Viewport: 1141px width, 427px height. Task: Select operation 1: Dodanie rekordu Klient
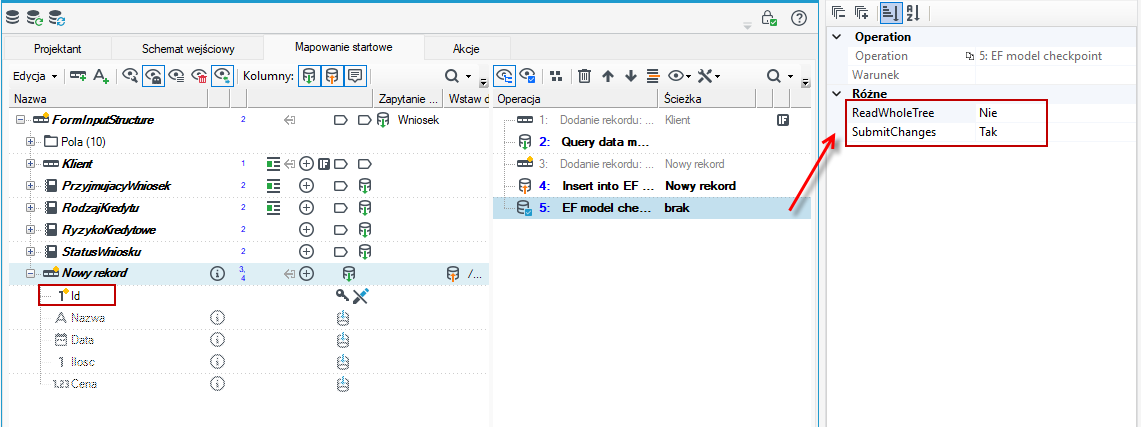651,120
